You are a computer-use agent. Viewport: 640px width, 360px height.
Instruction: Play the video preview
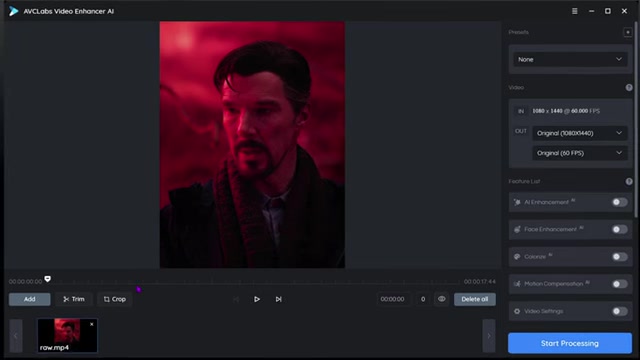[x=257, y=299]
